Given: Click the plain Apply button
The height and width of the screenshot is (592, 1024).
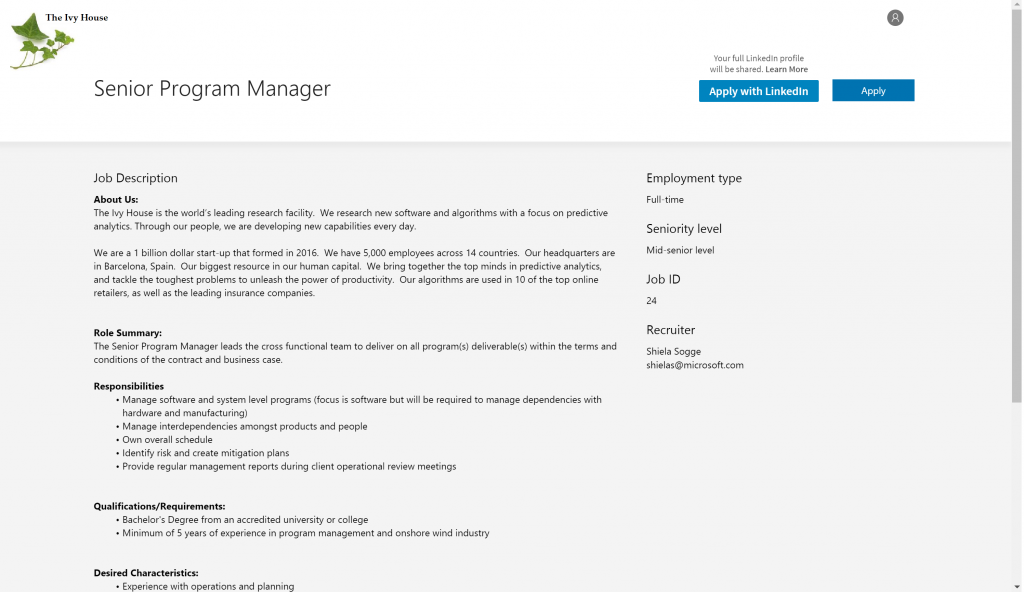Looking at the screenshot, I should 873,91.
